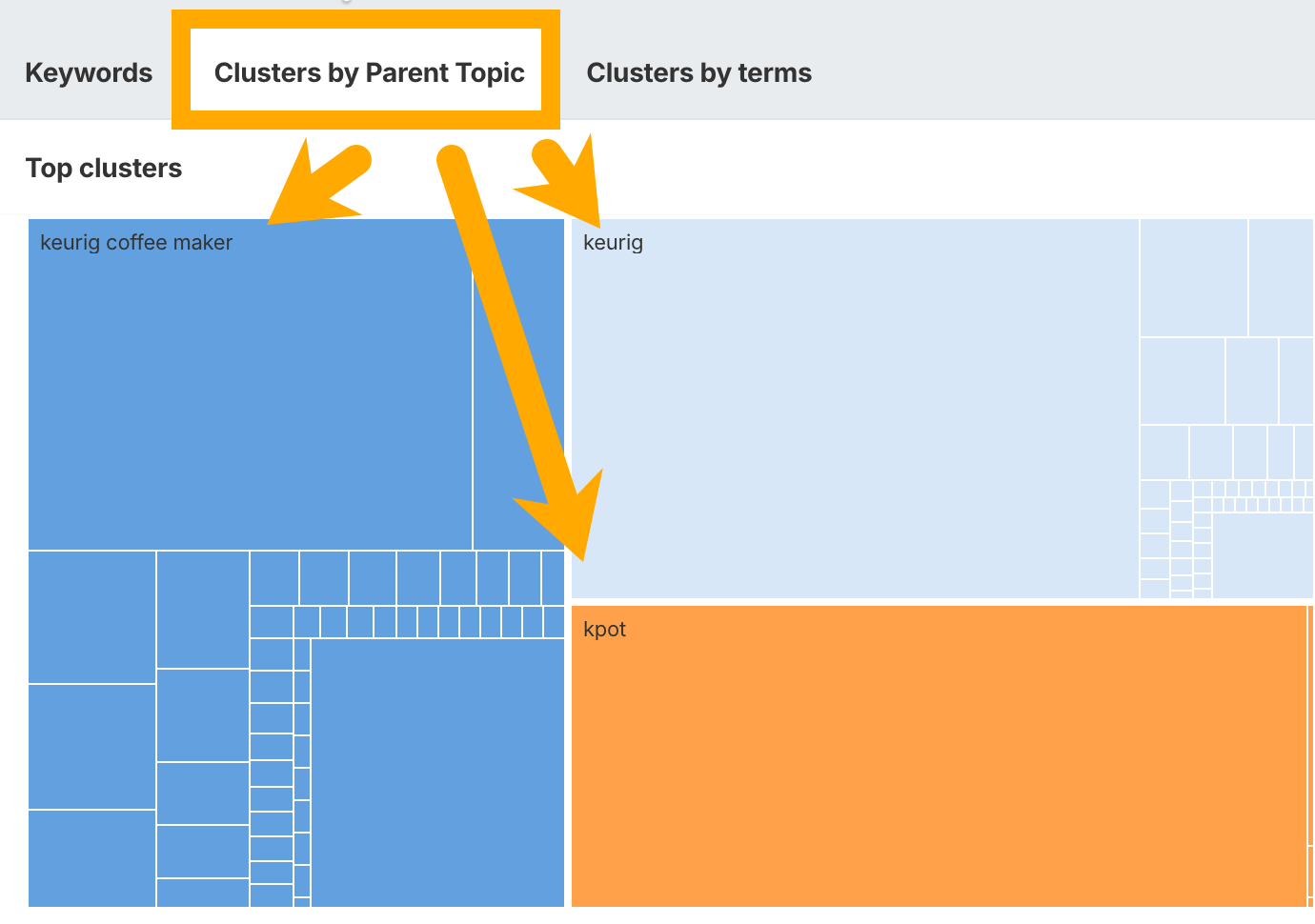Select the top-right corner light-blue treemap cell

(1281, 277)
